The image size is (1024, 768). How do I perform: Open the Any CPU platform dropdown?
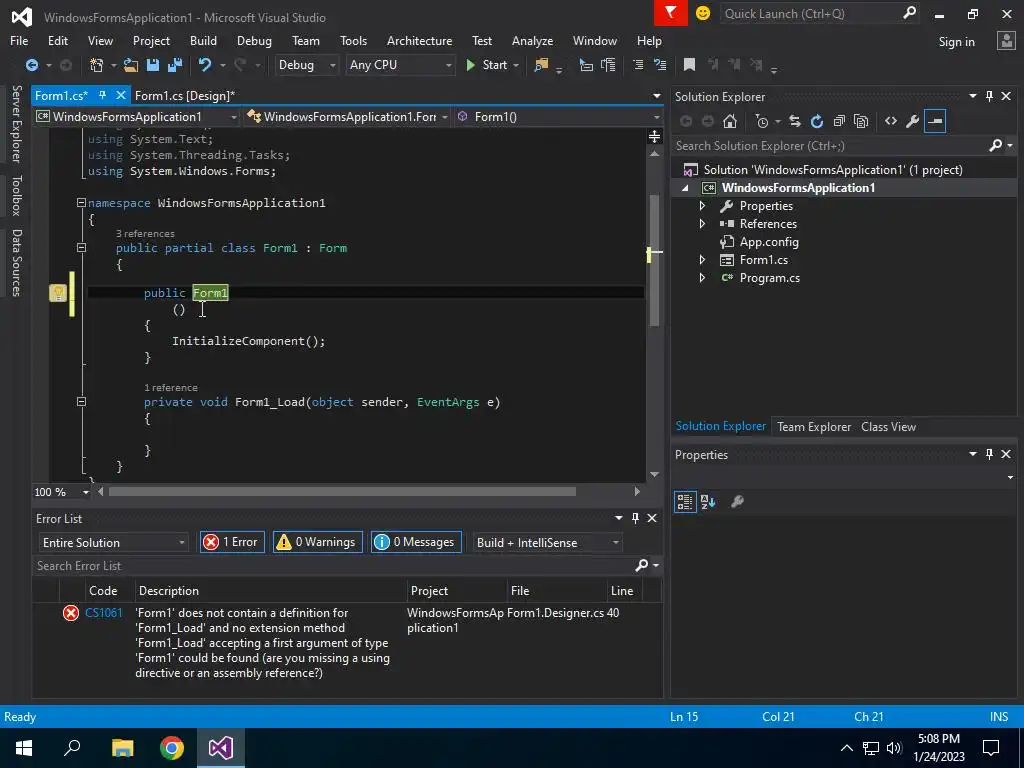[x=400, y=65]
